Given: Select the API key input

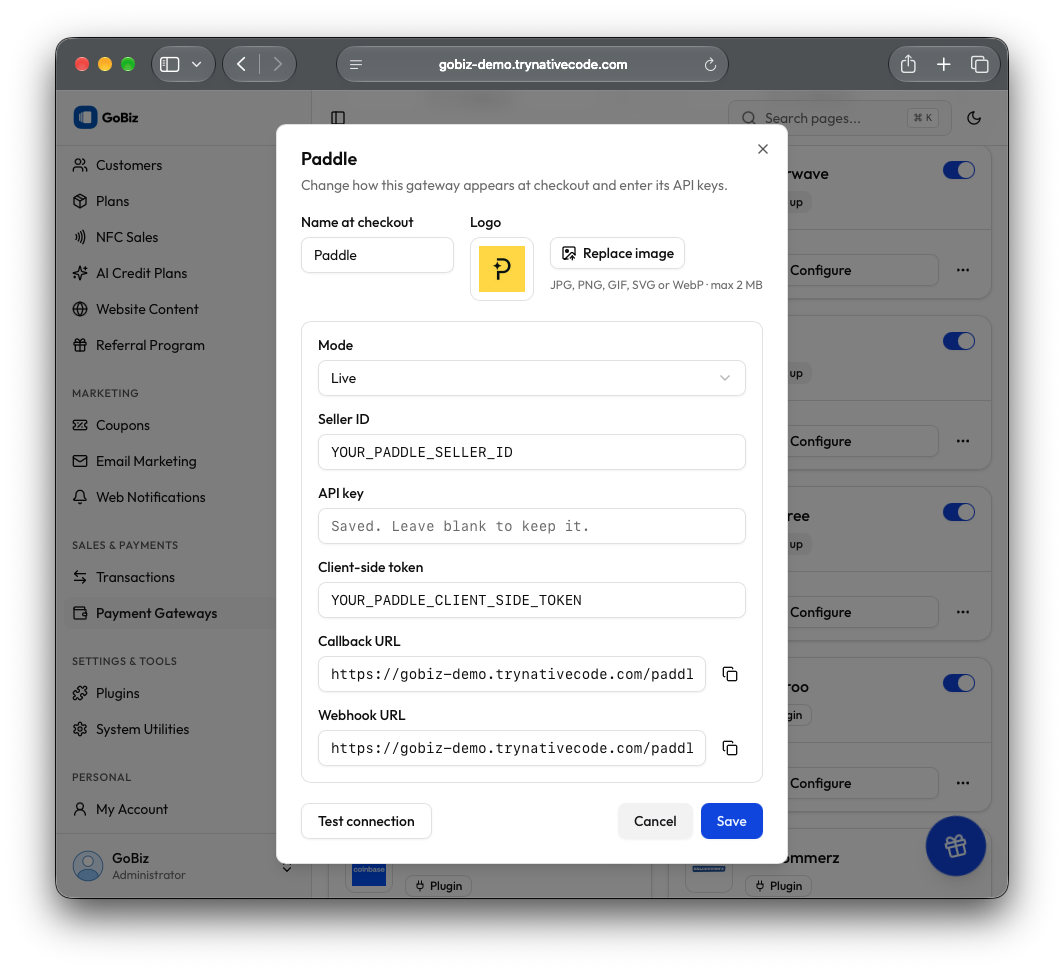Looking at the screenshot, I should (531, 526).
